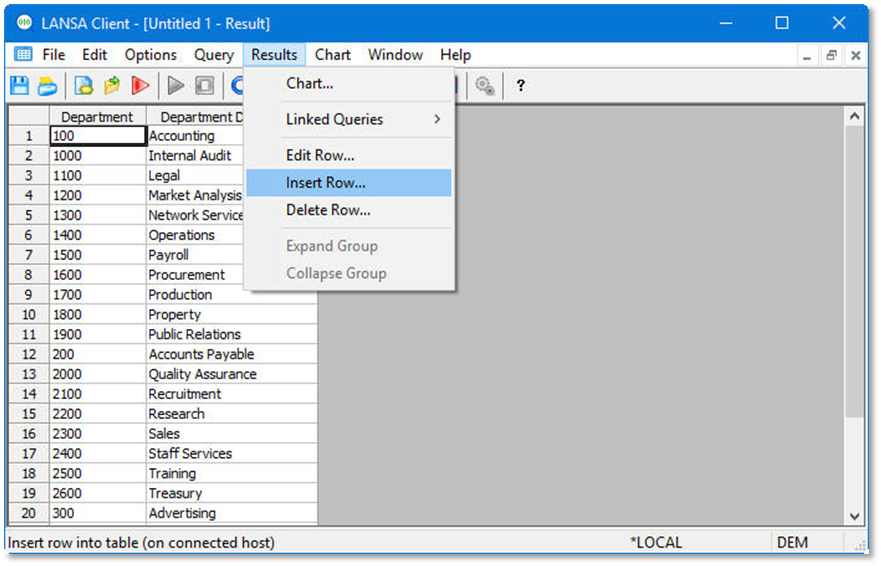Click the DEM status bar entry
Screen dimensions: 881x566
(792, 542)
